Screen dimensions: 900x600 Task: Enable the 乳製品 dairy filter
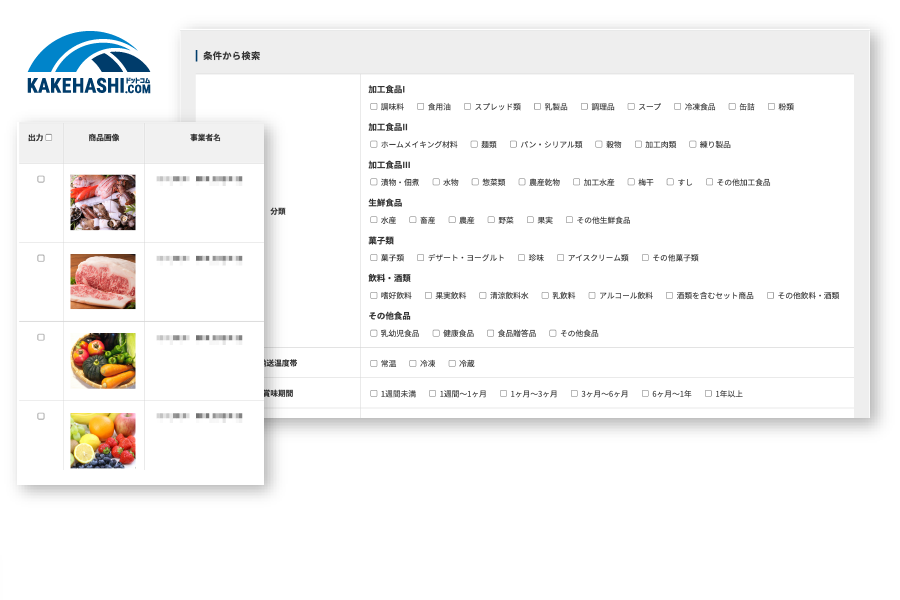click(537, 106)
